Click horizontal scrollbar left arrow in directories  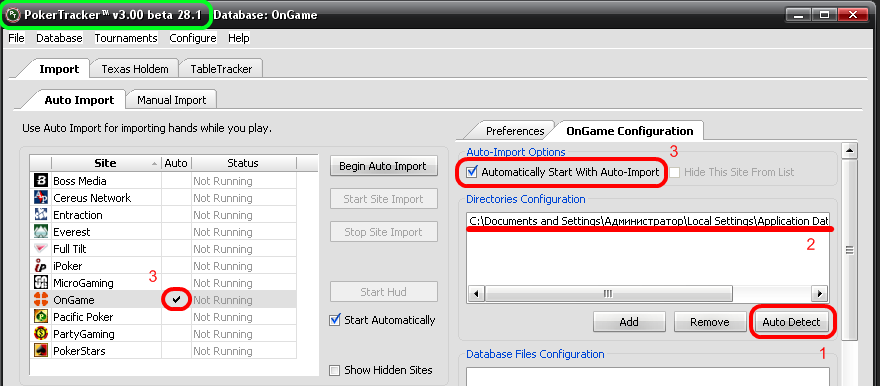tap(476, 293)
